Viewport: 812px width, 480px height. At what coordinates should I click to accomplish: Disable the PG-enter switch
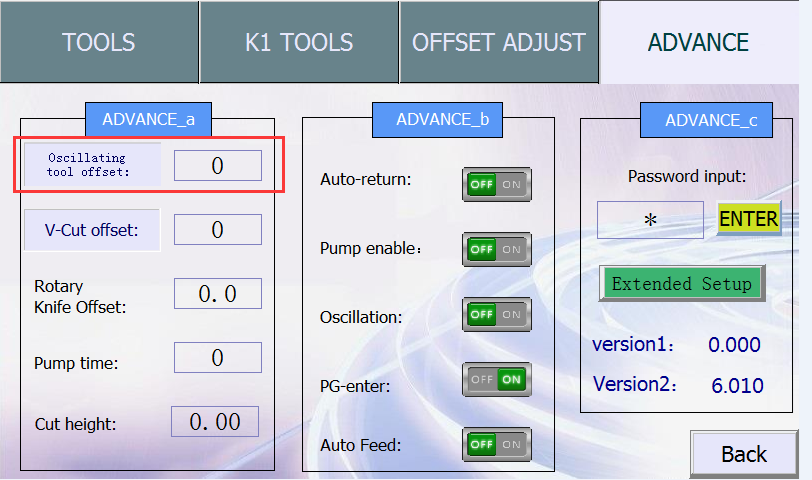tap(496, 380)
